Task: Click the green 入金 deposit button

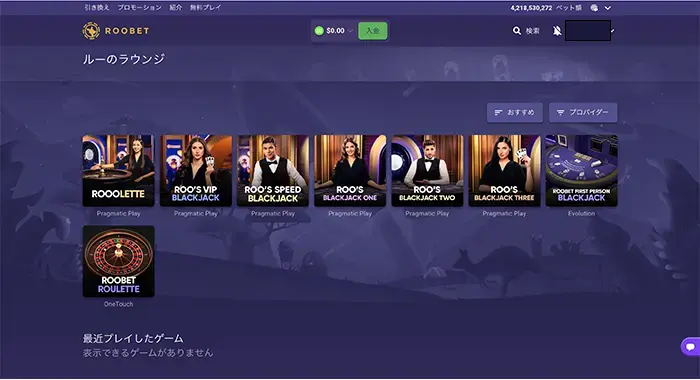Action: click(372, 31)
